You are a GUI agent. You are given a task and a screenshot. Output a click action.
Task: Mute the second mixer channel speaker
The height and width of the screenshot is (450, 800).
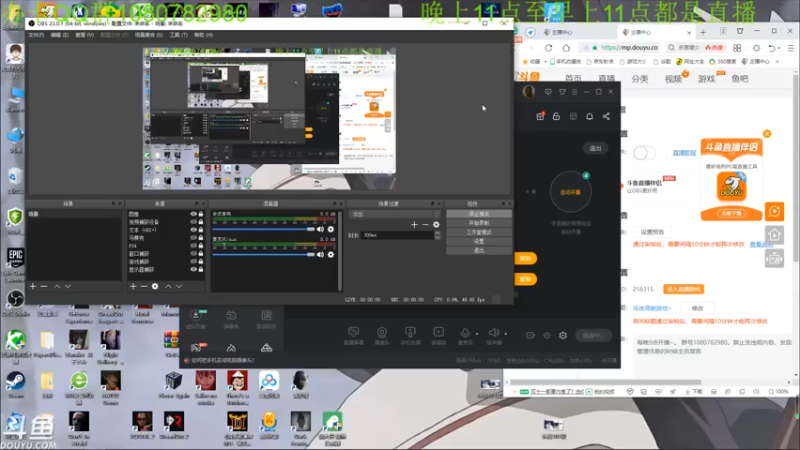tap(320, 254)
